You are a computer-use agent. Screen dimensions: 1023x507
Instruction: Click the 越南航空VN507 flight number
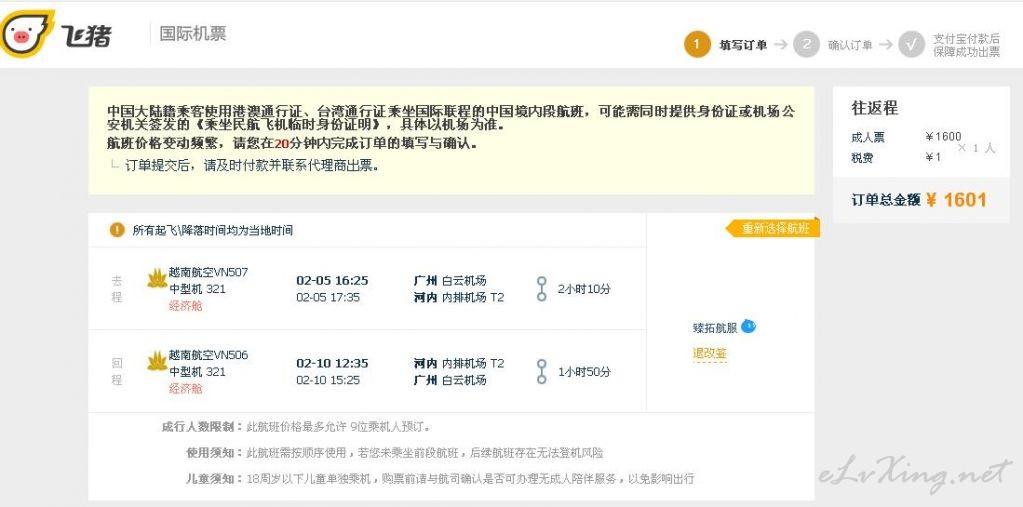[x=208, y=272]
